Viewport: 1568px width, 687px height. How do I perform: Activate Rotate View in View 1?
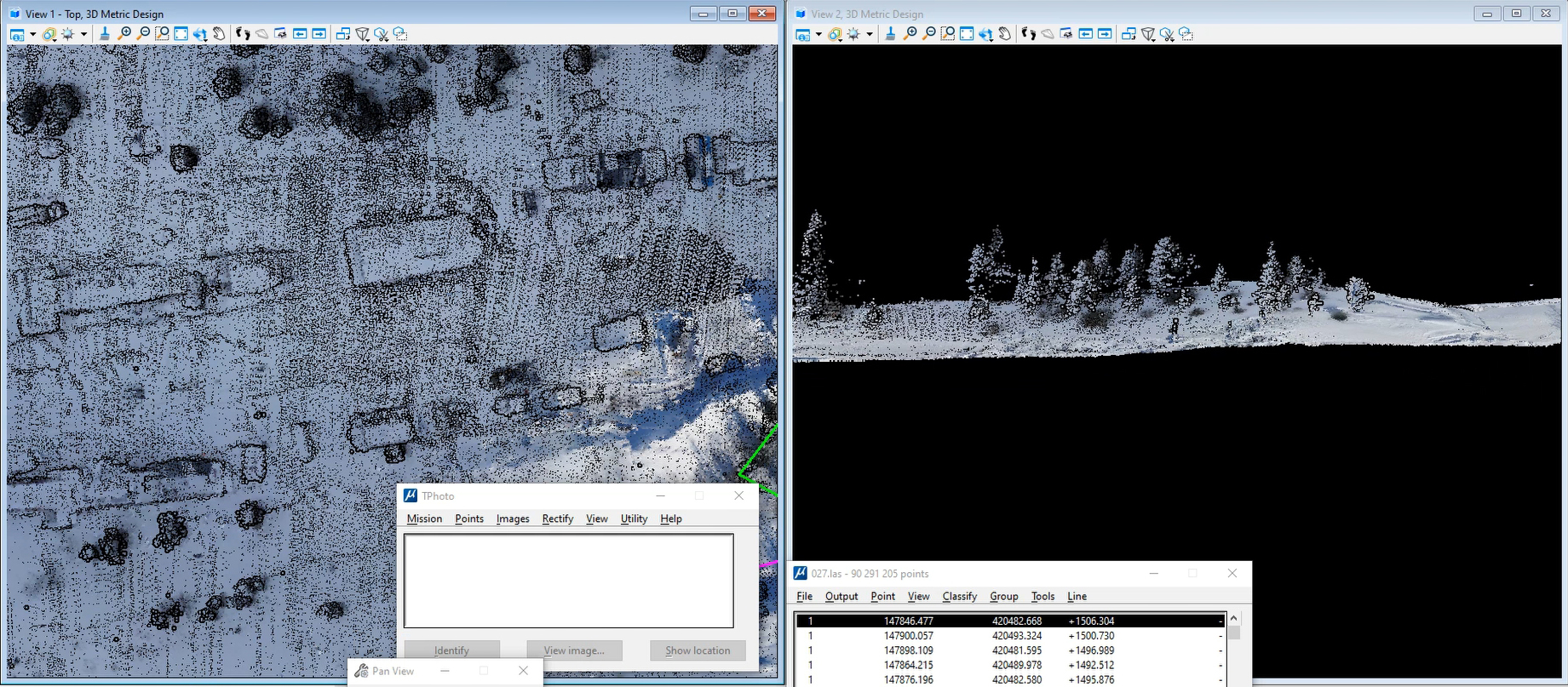point(200,34)
